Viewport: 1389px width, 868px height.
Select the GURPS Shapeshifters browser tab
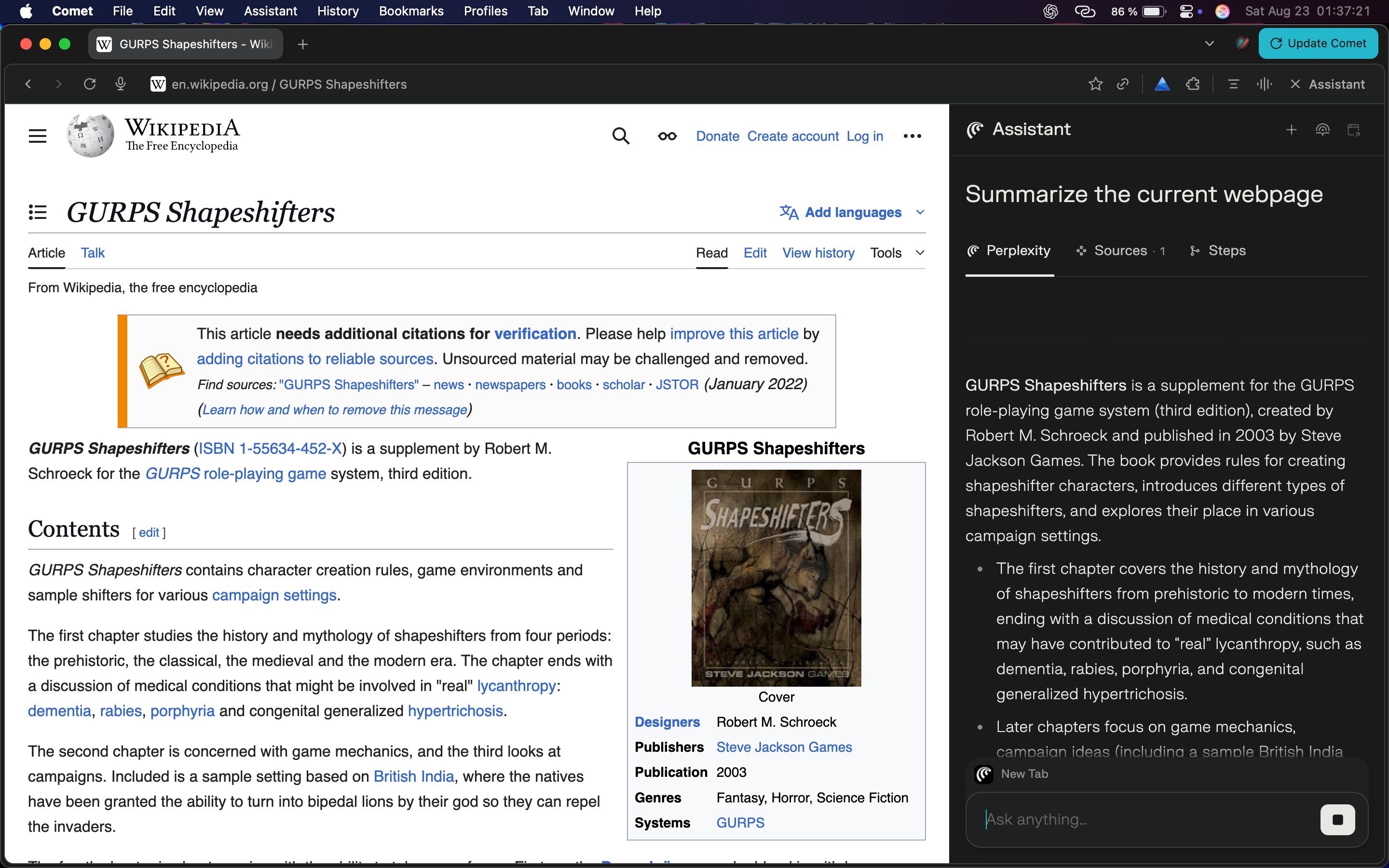tap(185, 44)
